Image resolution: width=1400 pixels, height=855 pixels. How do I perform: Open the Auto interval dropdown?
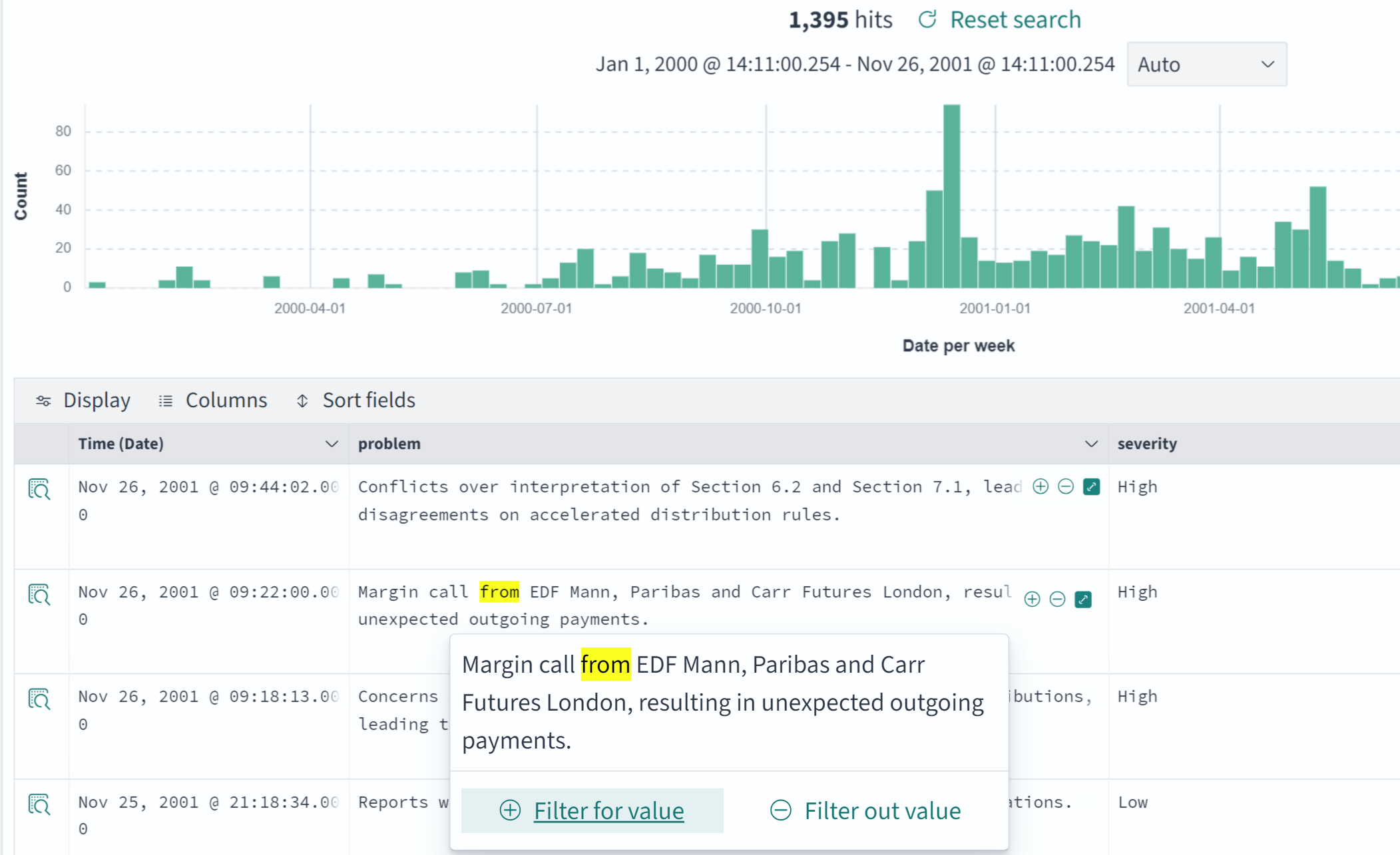pos(1206,65)
